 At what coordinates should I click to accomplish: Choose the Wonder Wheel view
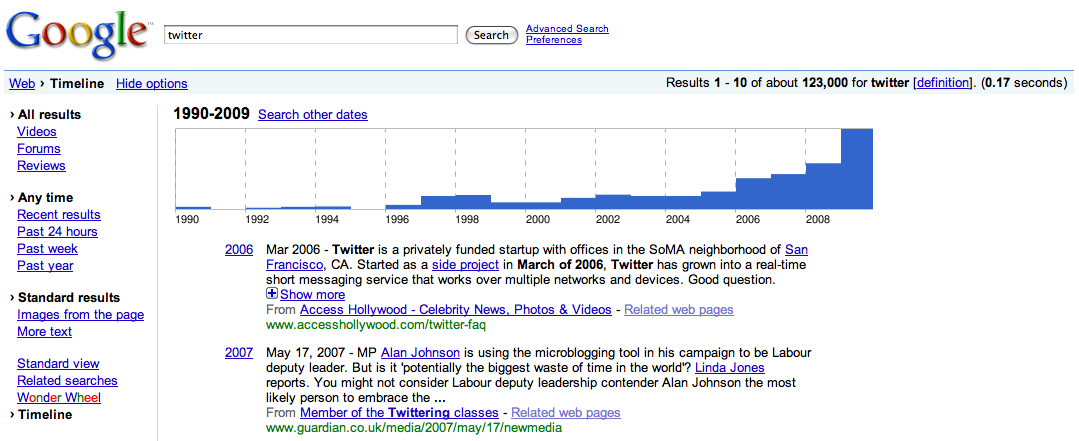tap(59, 398)
